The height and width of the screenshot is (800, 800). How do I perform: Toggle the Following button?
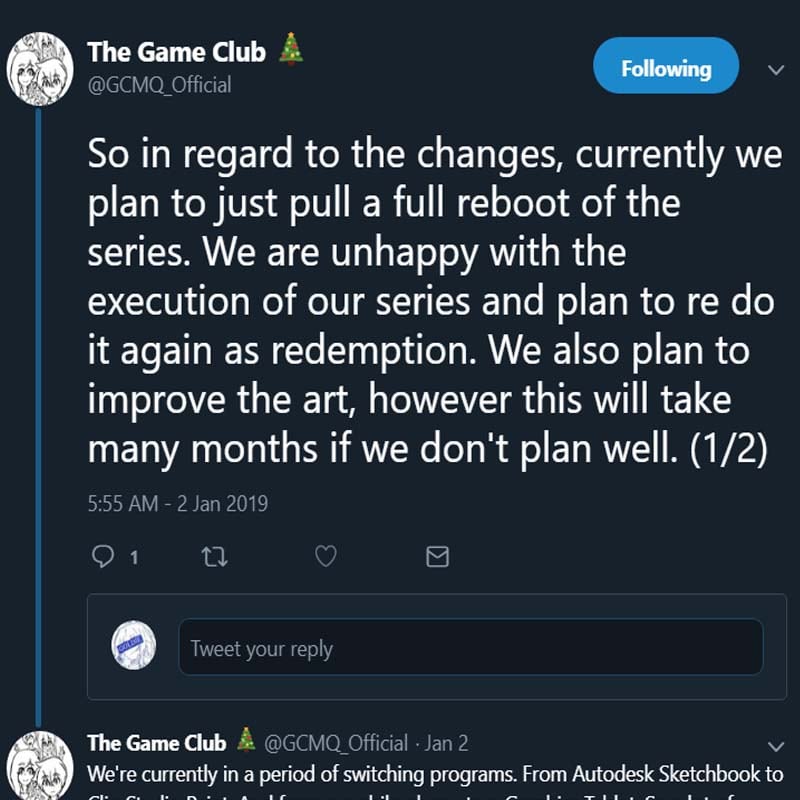point(665,69)
